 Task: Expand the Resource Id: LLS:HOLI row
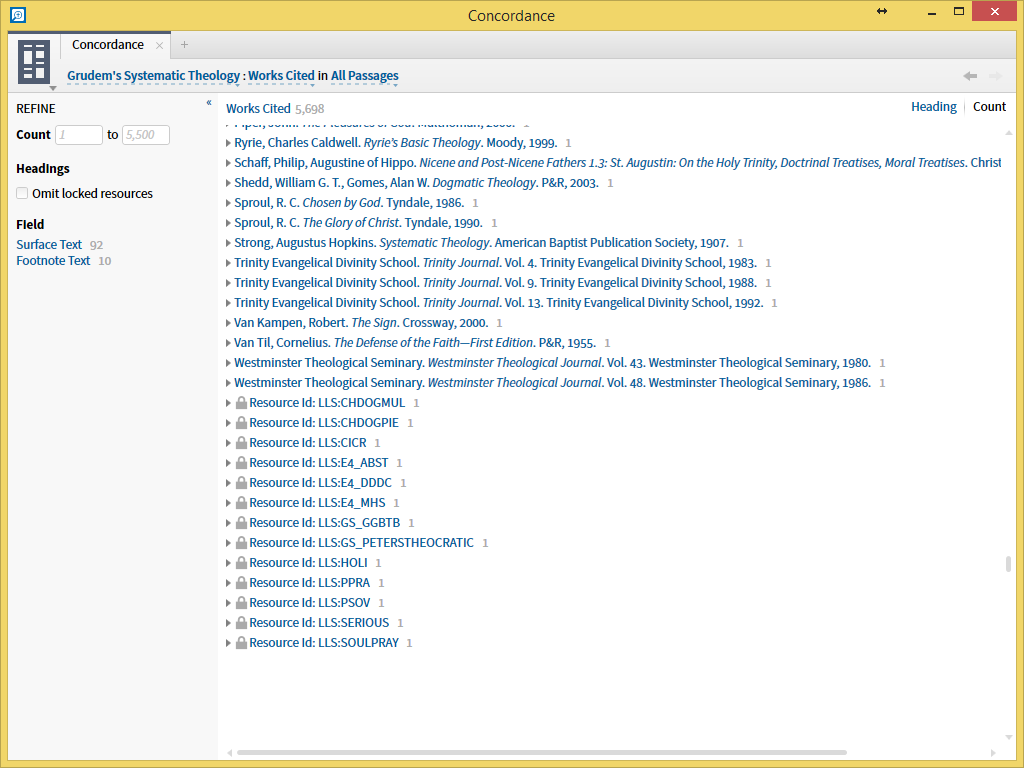coord(228,563)
